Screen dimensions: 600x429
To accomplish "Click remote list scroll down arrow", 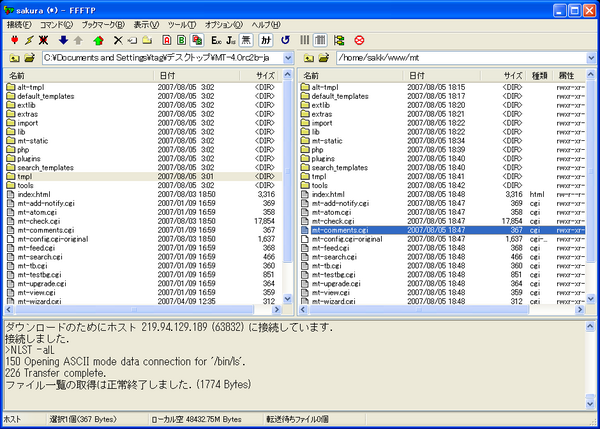I will click(x=591, y=299).
